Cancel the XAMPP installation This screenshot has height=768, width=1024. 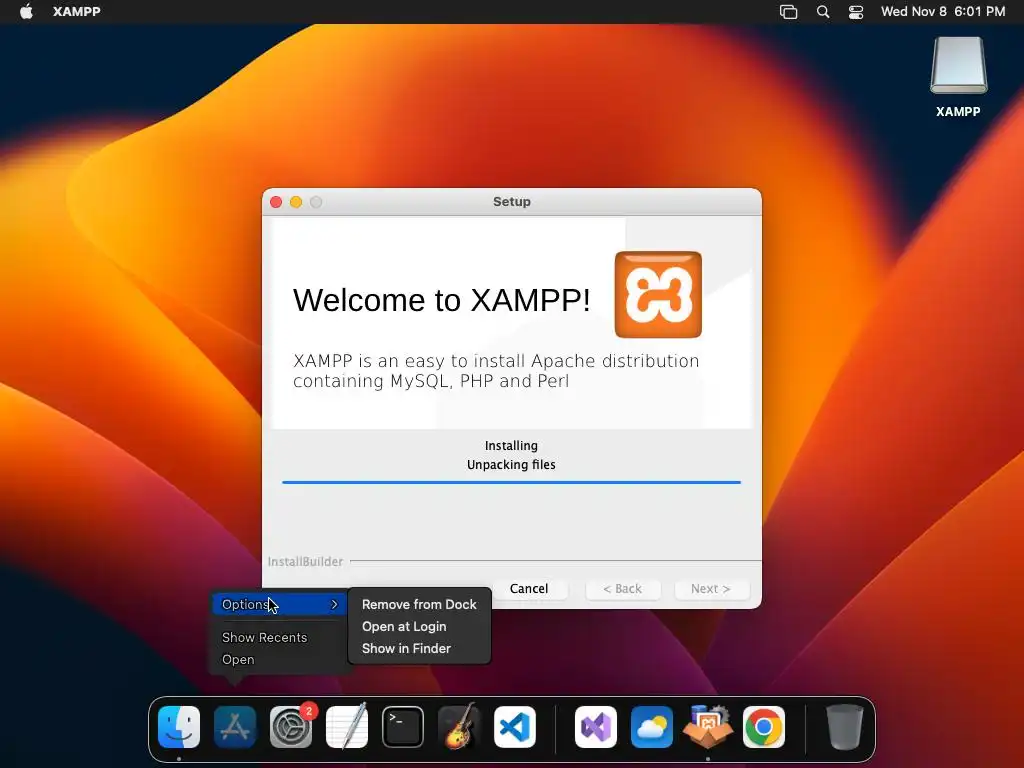(529, 588)
